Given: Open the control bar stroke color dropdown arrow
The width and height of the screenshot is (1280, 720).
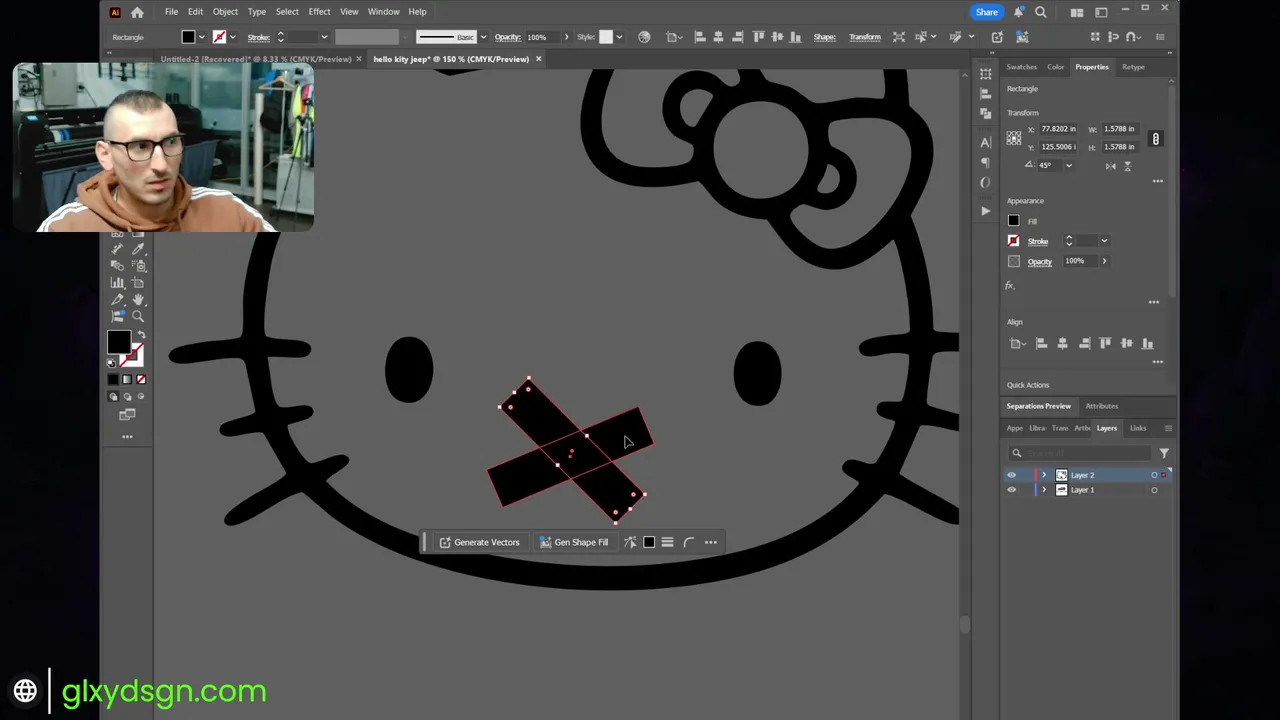Looking at the screenshot, I should coord(233,37).
